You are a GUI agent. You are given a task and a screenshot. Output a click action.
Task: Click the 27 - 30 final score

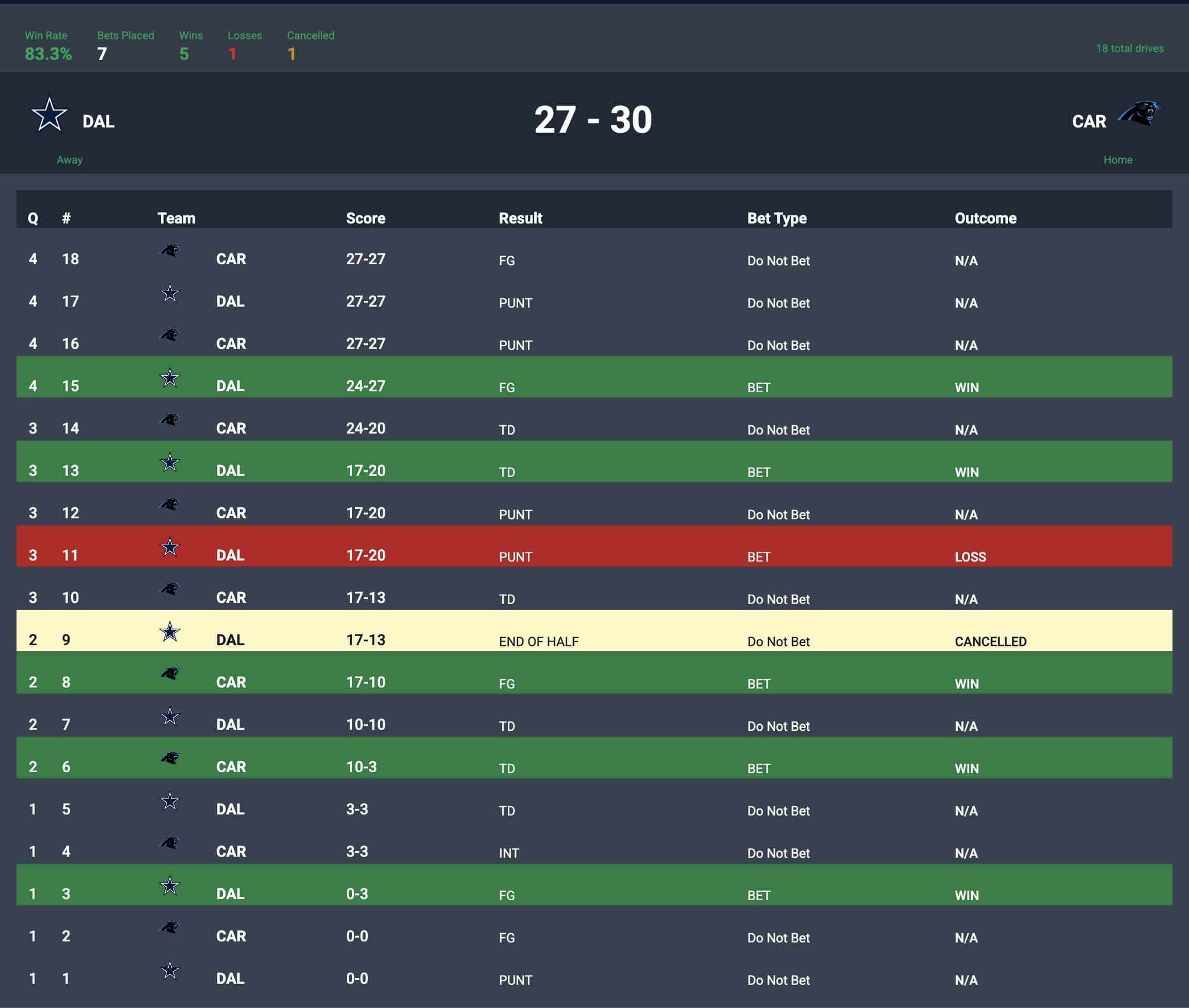592,120
